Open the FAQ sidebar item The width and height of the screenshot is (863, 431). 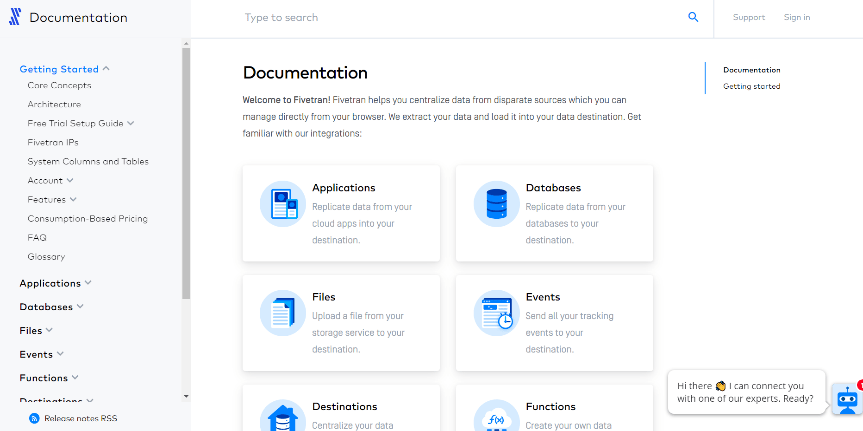click(37, 238)
